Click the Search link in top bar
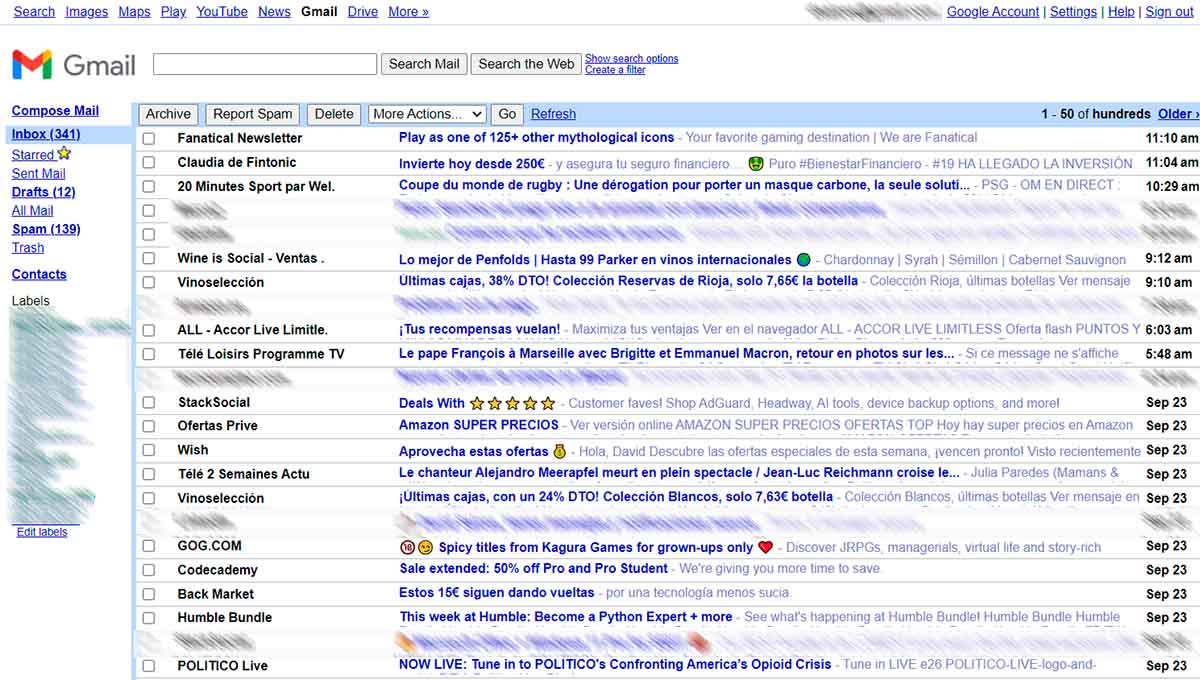This screenshot has width=1200, height=680. pos(34,12)
